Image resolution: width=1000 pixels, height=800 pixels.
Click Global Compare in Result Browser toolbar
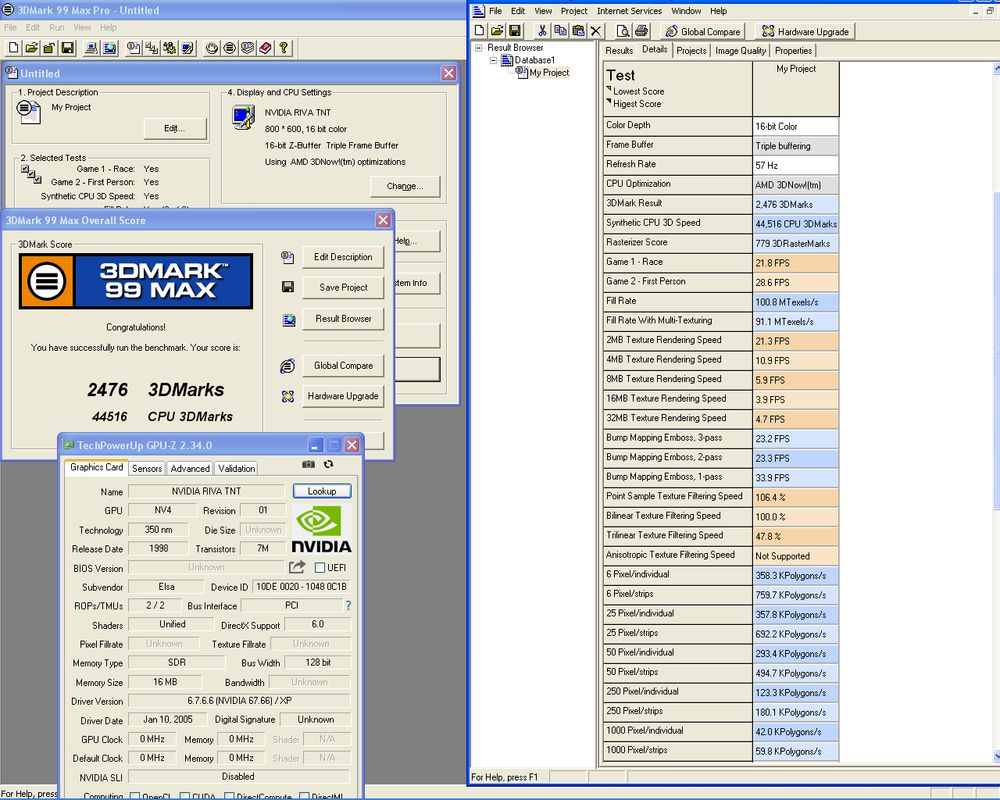(703, 31)
